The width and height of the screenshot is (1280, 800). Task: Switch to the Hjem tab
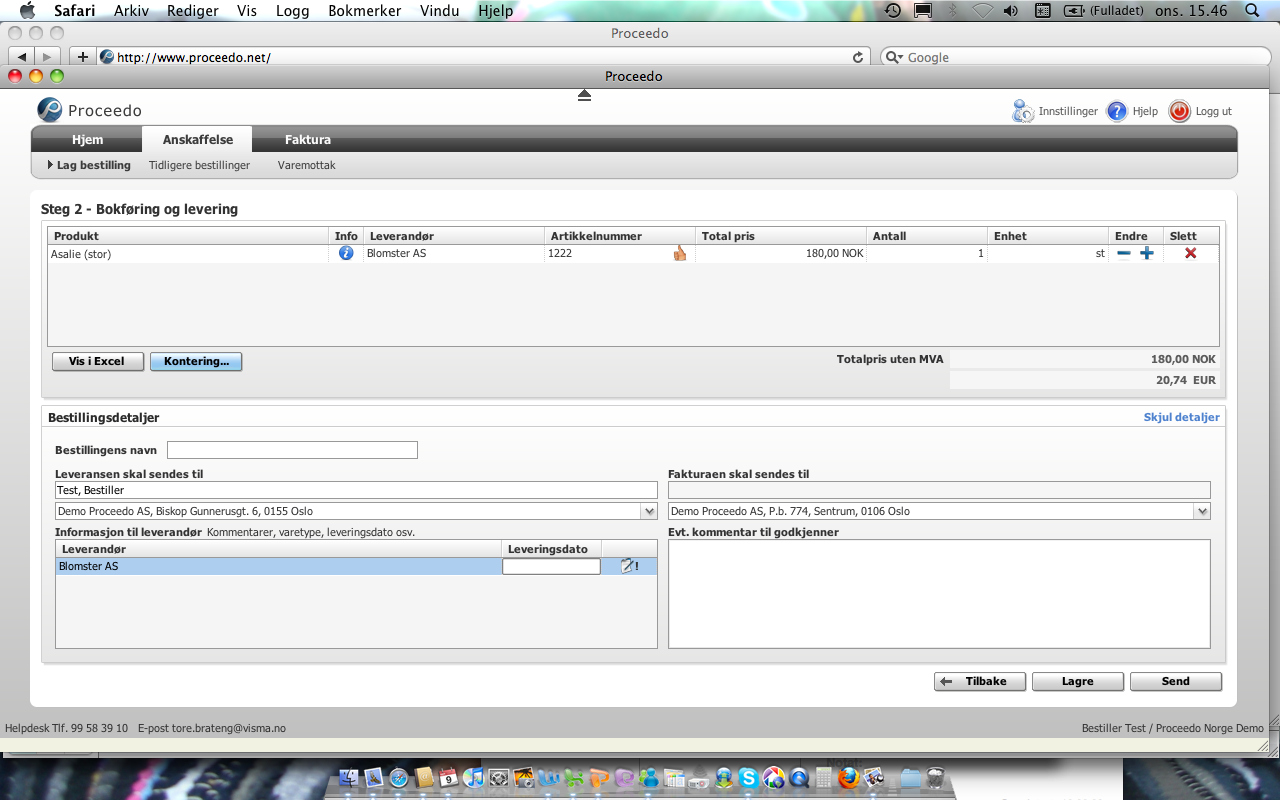pyautogui.click(x=87, y=140)
